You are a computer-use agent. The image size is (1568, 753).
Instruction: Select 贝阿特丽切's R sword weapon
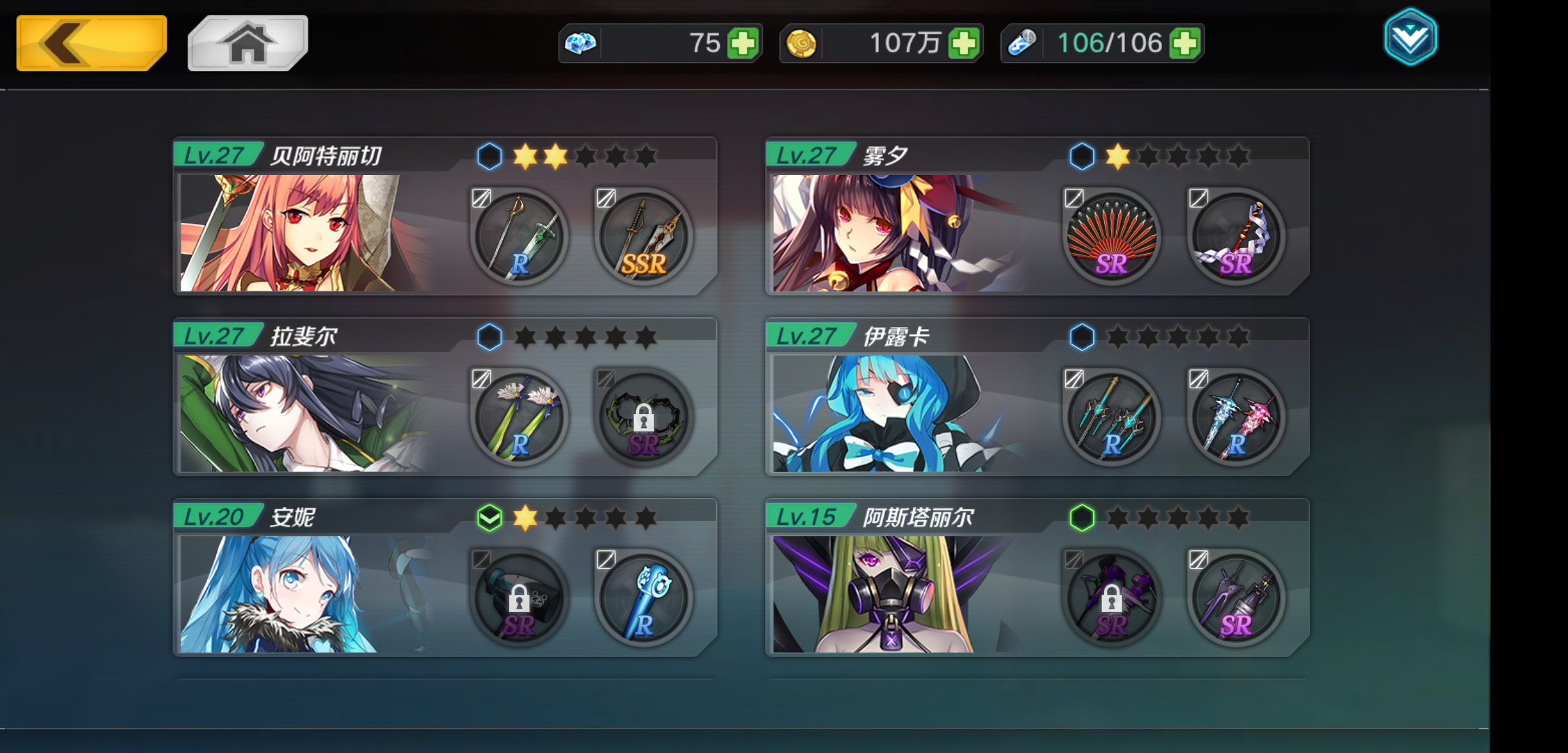click(519, 237)
